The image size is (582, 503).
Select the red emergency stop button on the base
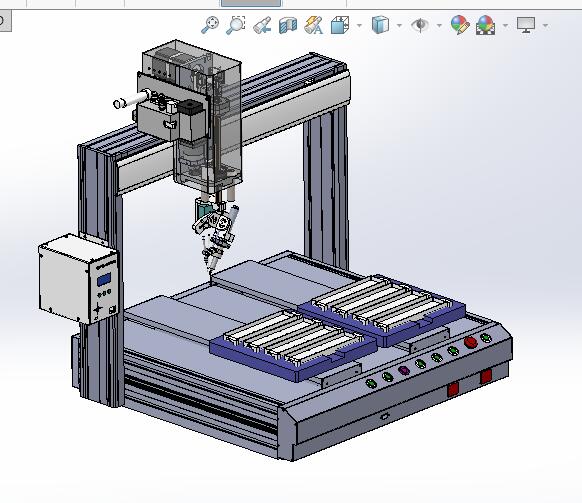coord(471,342)
